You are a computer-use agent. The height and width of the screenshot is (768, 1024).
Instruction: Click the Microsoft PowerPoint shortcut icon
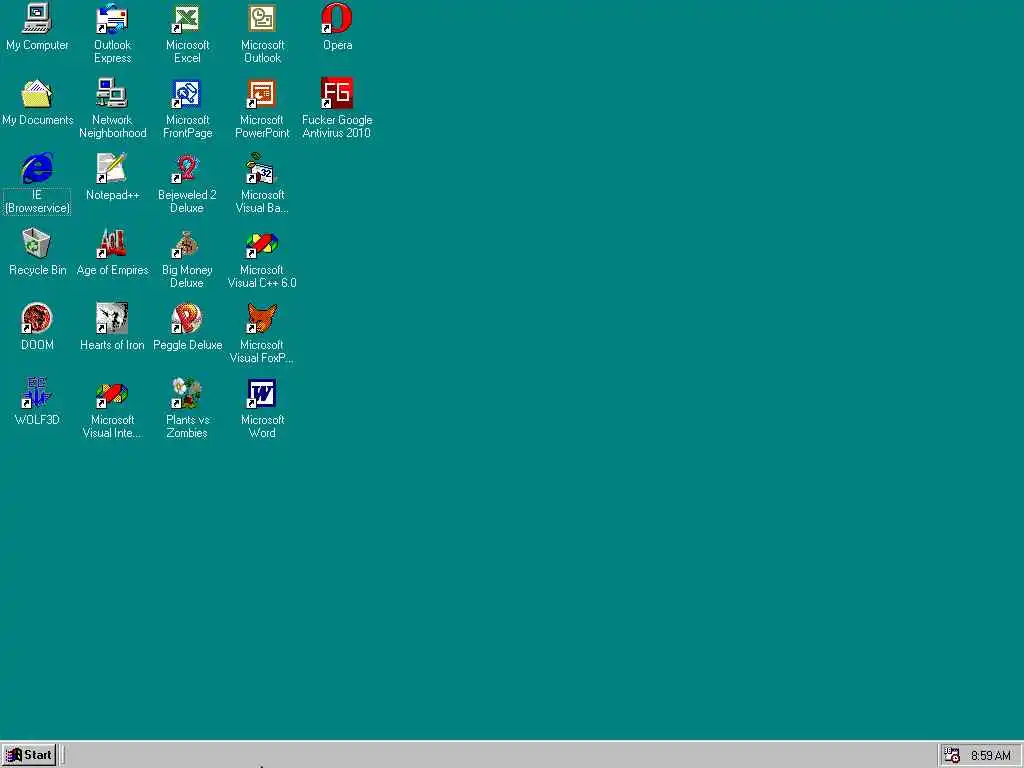(x=262, y=93)
